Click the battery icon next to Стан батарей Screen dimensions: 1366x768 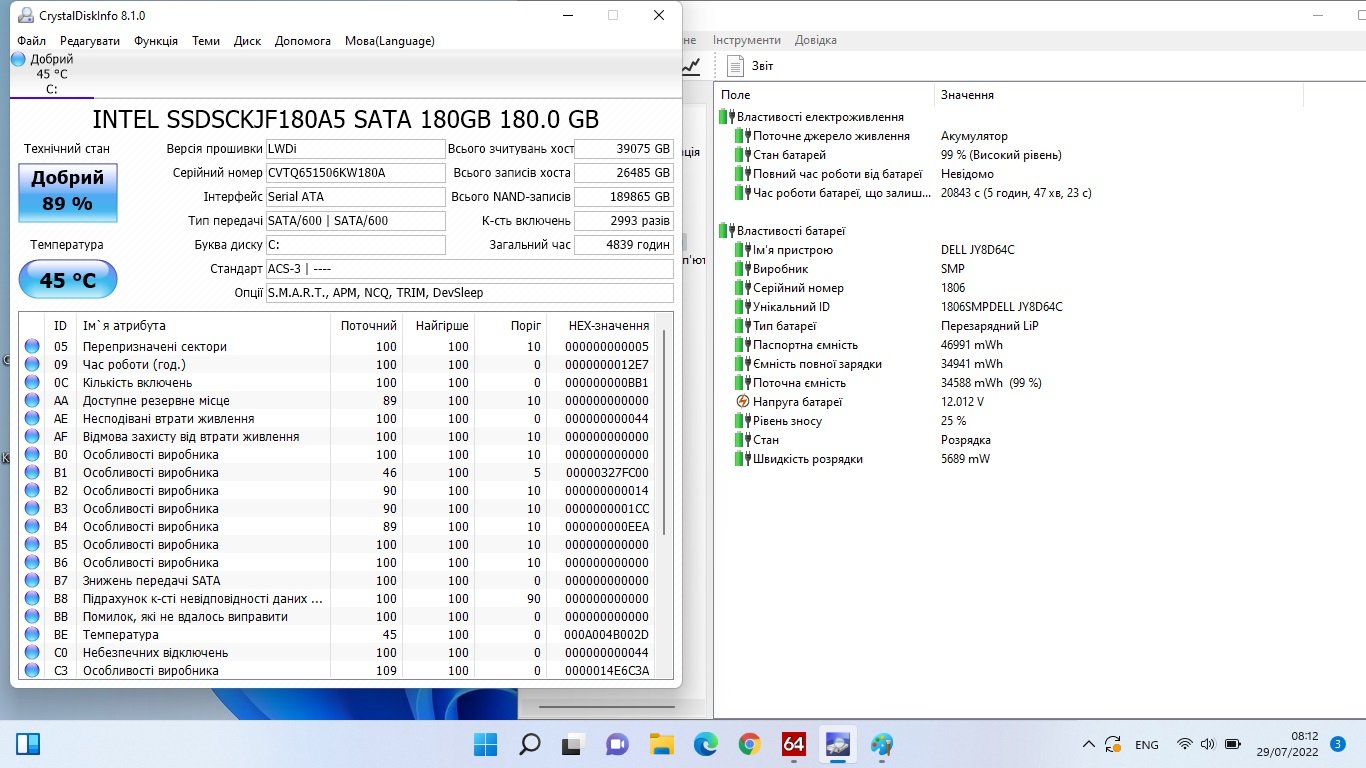pos(741,155)
